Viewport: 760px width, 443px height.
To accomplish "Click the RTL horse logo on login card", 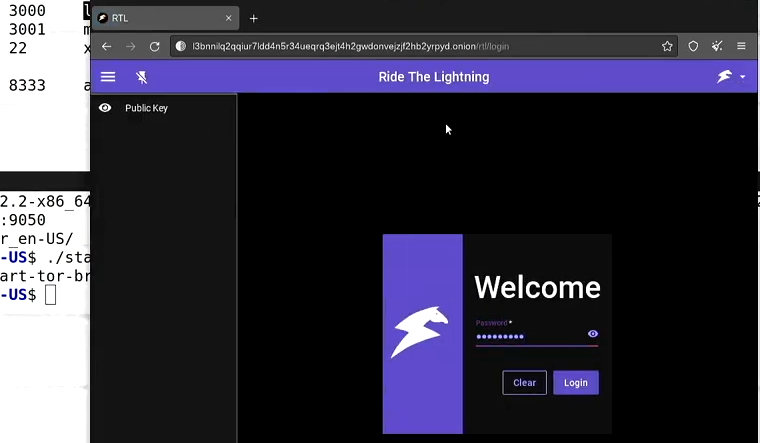I will click(421, 333).
